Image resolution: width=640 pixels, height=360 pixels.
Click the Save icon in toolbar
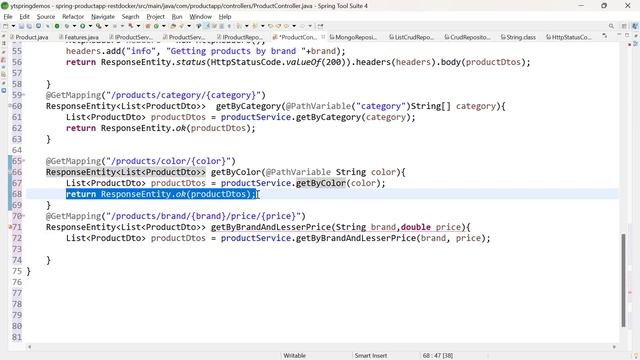(21, 26)
